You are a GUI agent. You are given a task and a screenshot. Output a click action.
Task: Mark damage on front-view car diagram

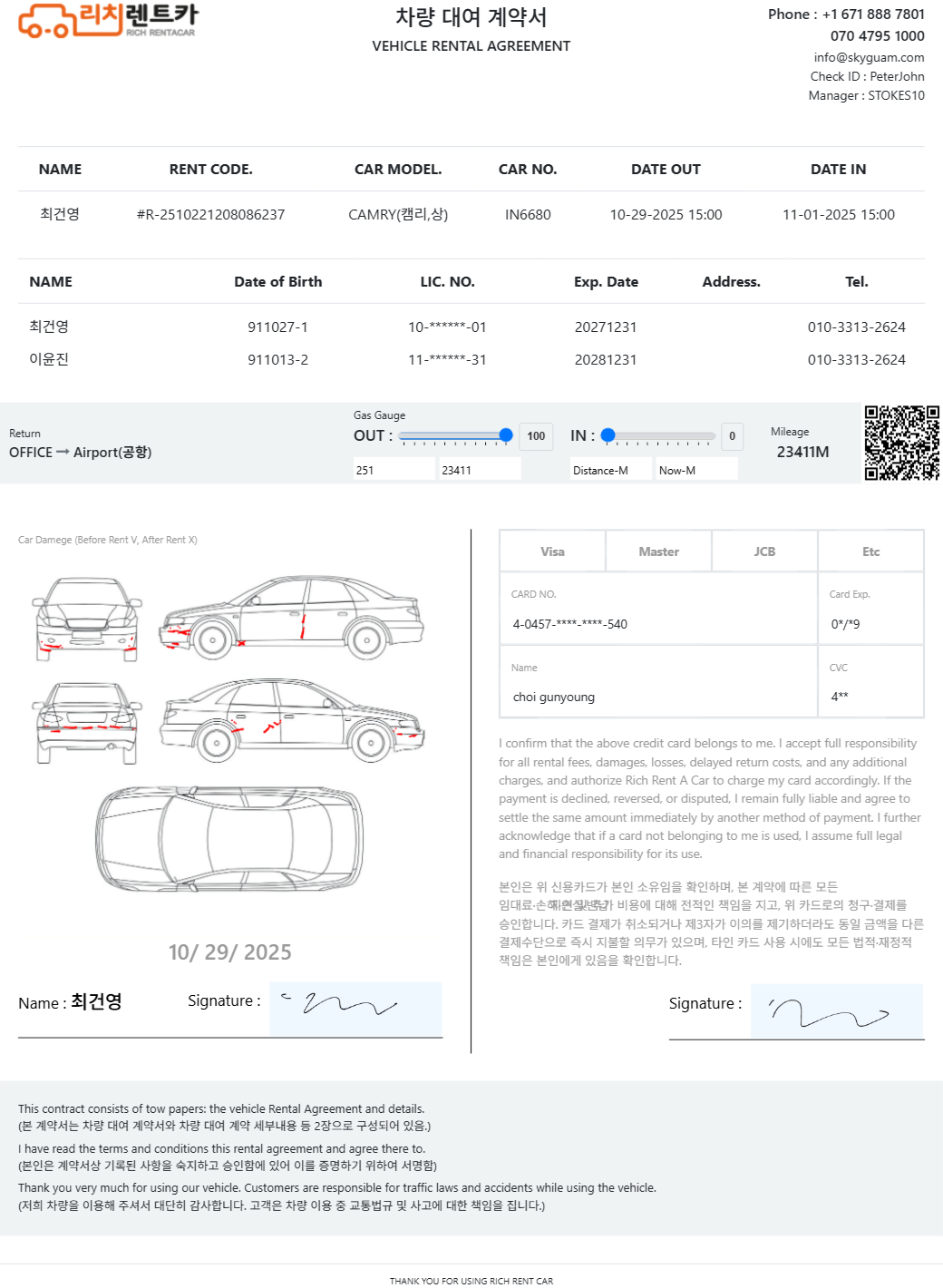tap(87, 617)
